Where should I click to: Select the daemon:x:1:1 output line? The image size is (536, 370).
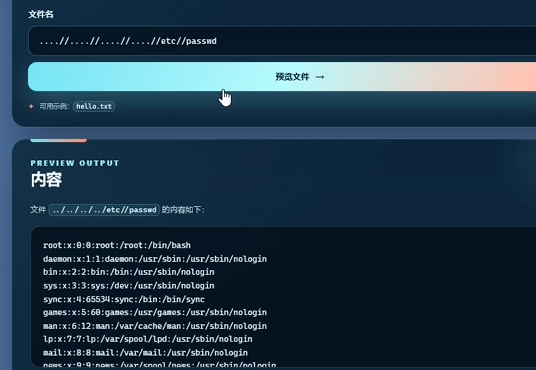[x=155, y=259]
